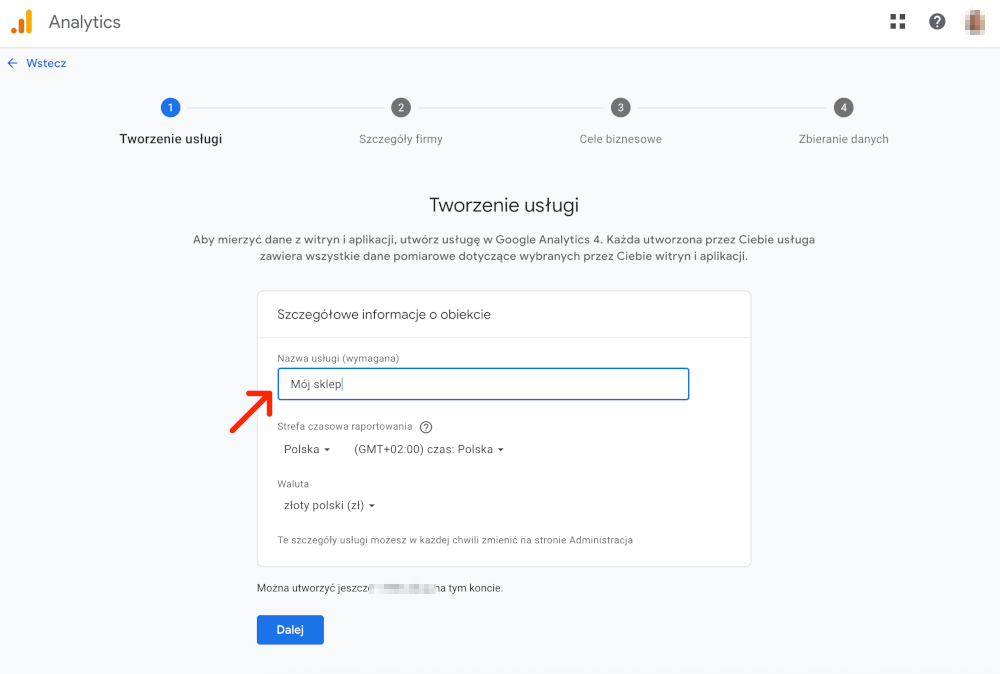Click the Zbieranie danych step label
Image resolution: width=1000 pixels, height=674 pixels.
tap(843, 139)
